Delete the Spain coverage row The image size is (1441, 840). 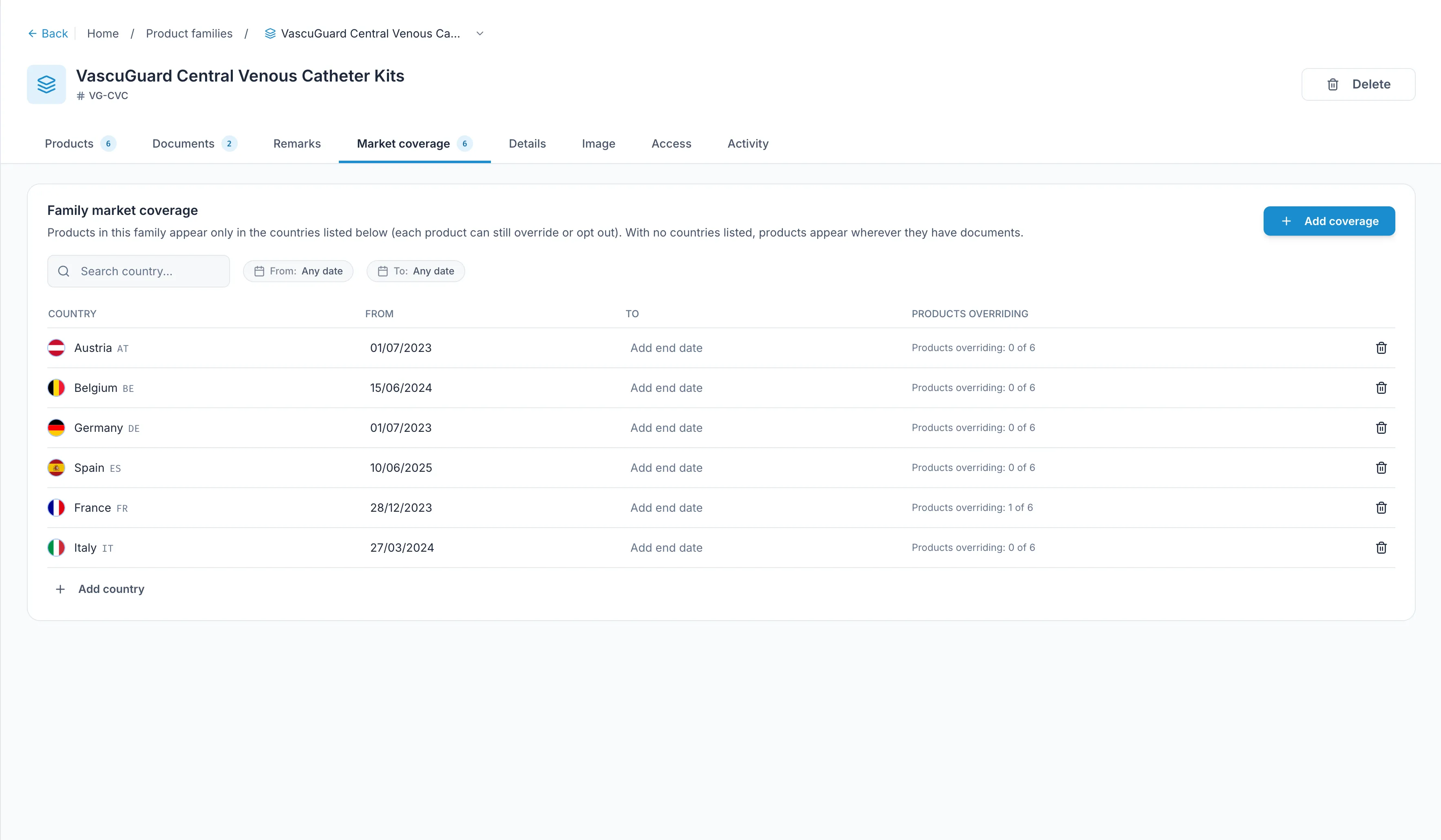coord(1381,468)
